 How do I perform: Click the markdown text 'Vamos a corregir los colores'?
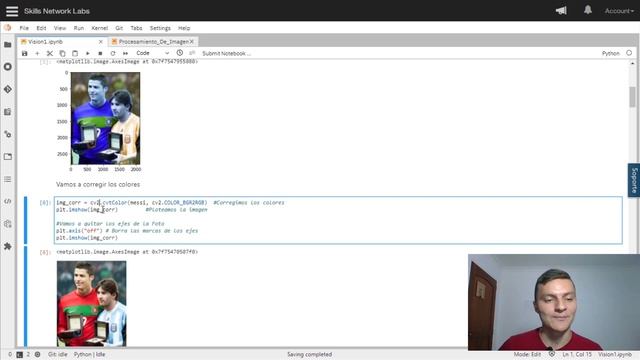point(98,184)
